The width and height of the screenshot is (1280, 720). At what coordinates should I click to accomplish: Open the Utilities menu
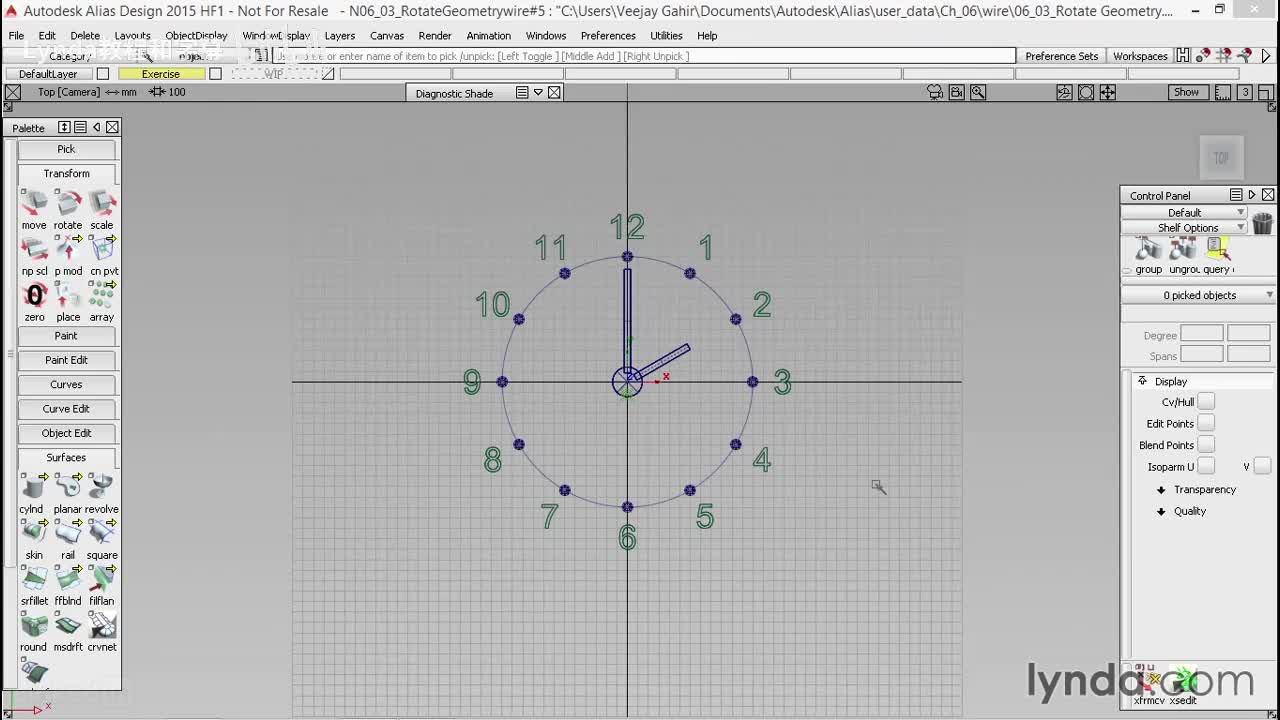666,36
